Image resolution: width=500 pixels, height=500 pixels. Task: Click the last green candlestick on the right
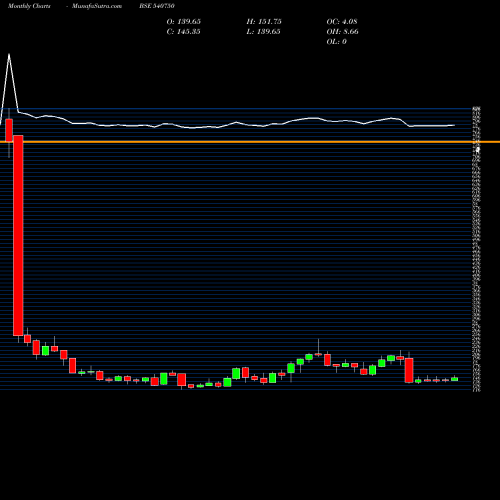pyautogui.click(x=455, y=379)
